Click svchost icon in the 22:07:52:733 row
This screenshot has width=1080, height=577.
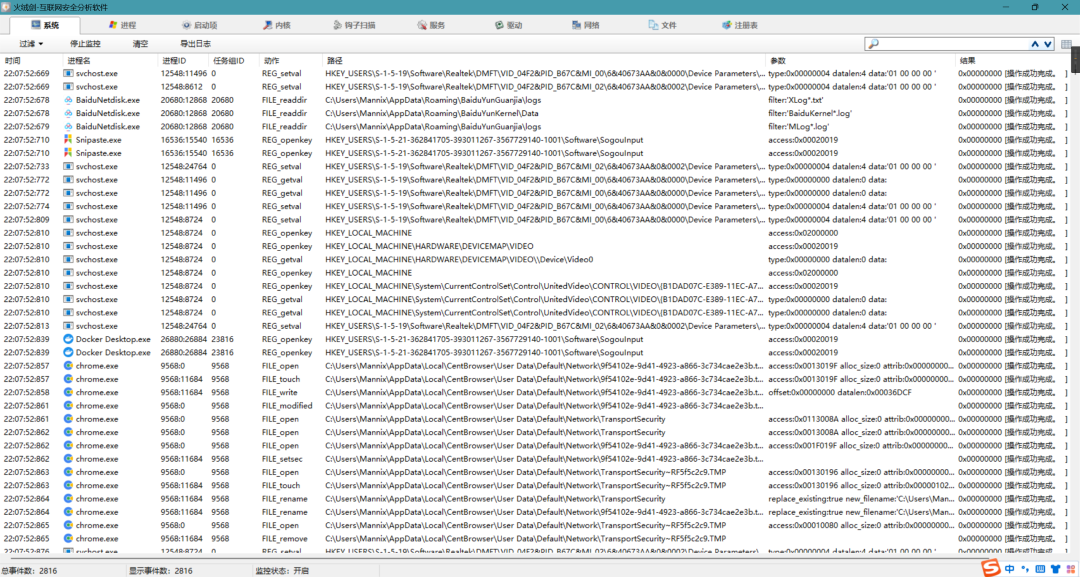(x=69, y=166)
